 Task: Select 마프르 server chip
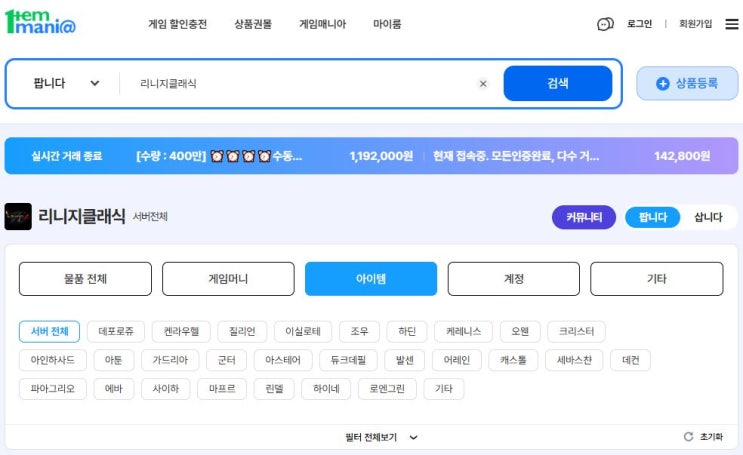(x=222, y=389)
